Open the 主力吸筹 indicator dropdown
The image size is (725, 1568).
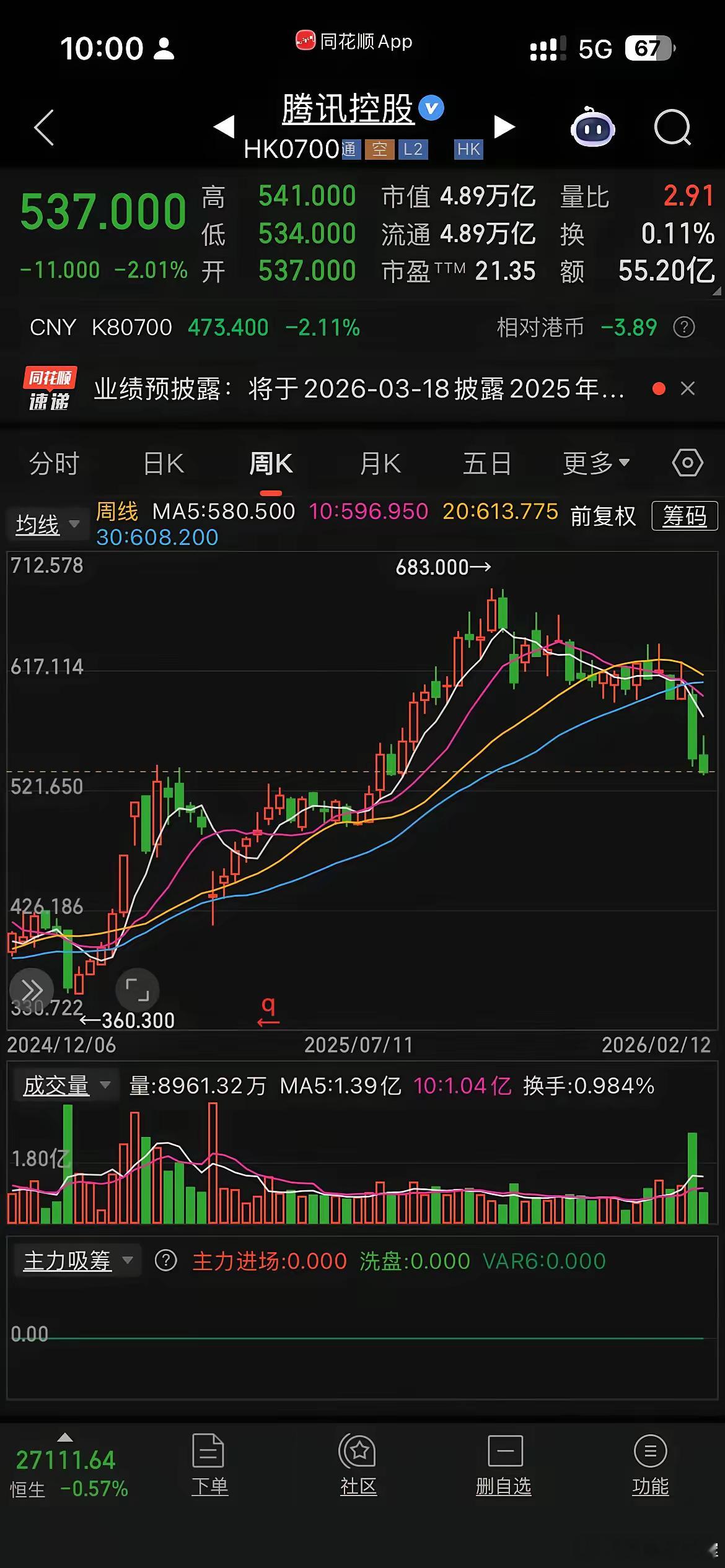(x=77, y=1261)
